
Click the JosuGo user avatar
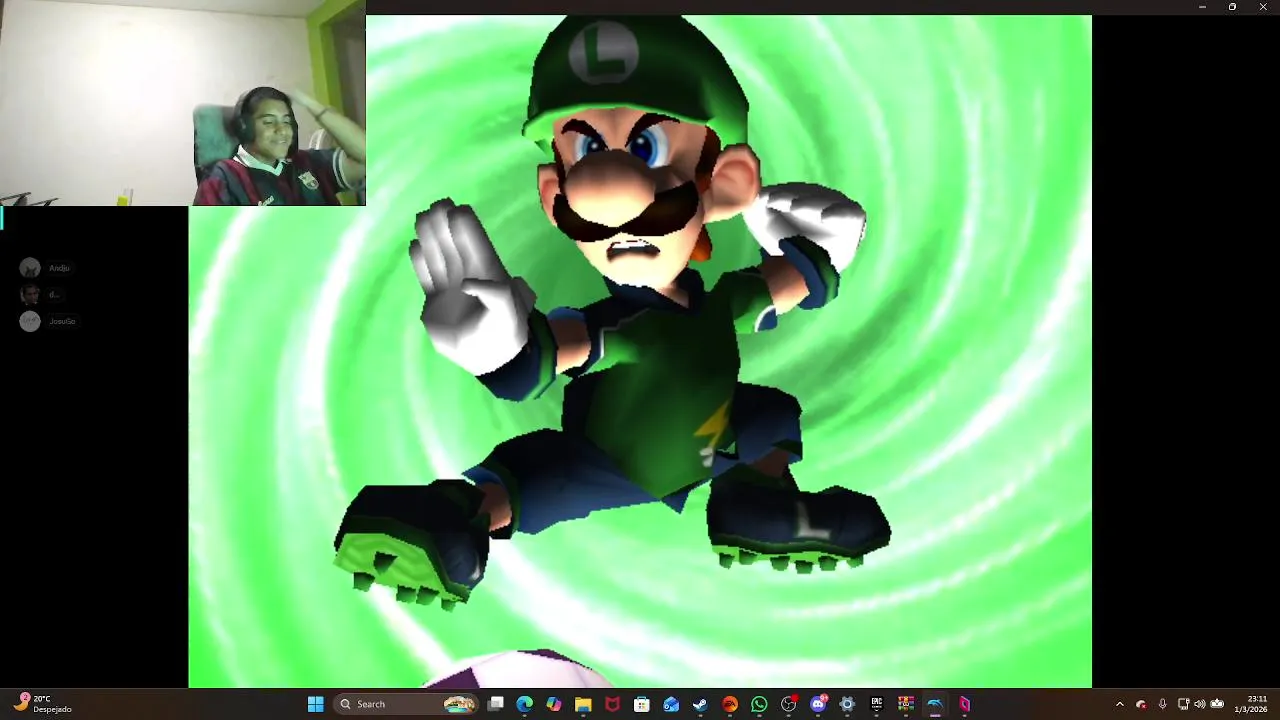point(30,321)
